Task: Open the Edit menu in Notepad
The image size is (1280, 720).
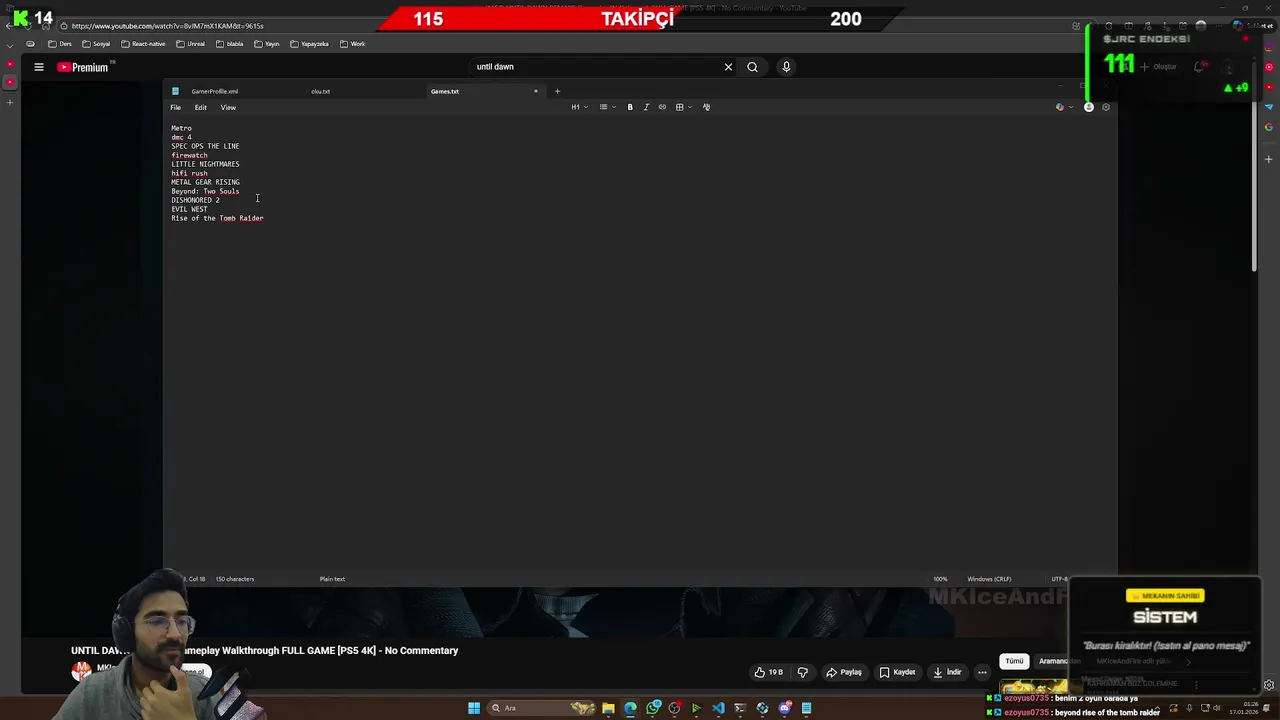Action: [201, 107]
